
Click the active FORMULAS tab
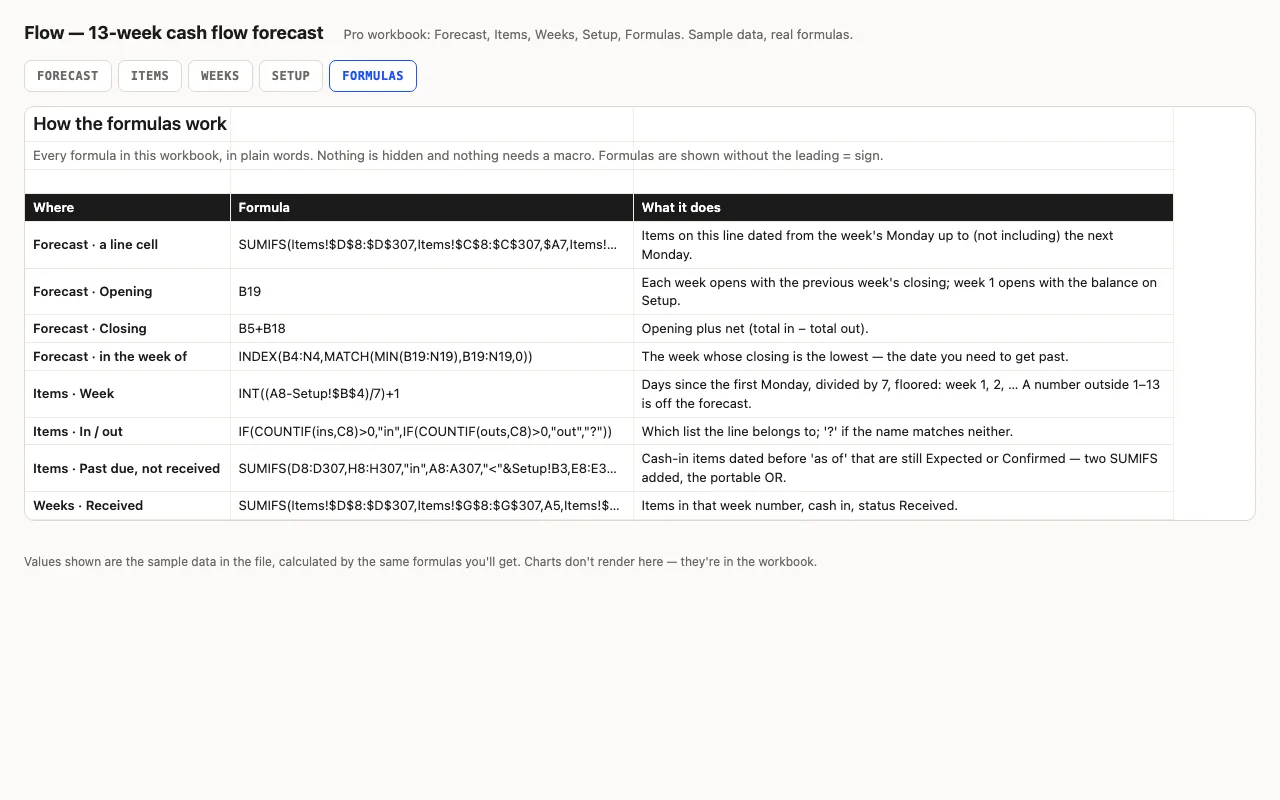pyautogui.click(x=373, y=76)
